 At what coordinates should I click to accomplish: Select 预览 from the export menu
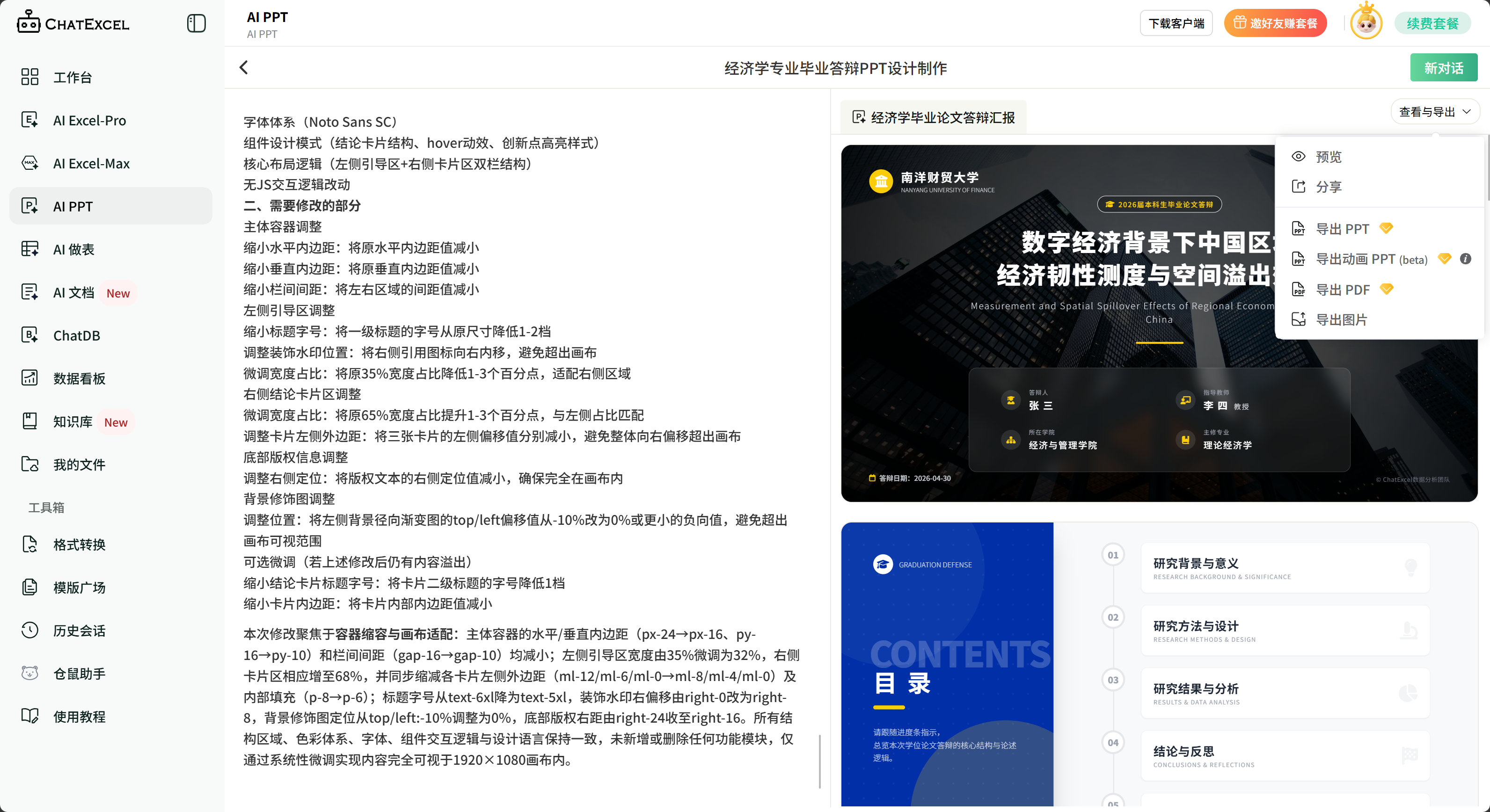(1379, 157)
